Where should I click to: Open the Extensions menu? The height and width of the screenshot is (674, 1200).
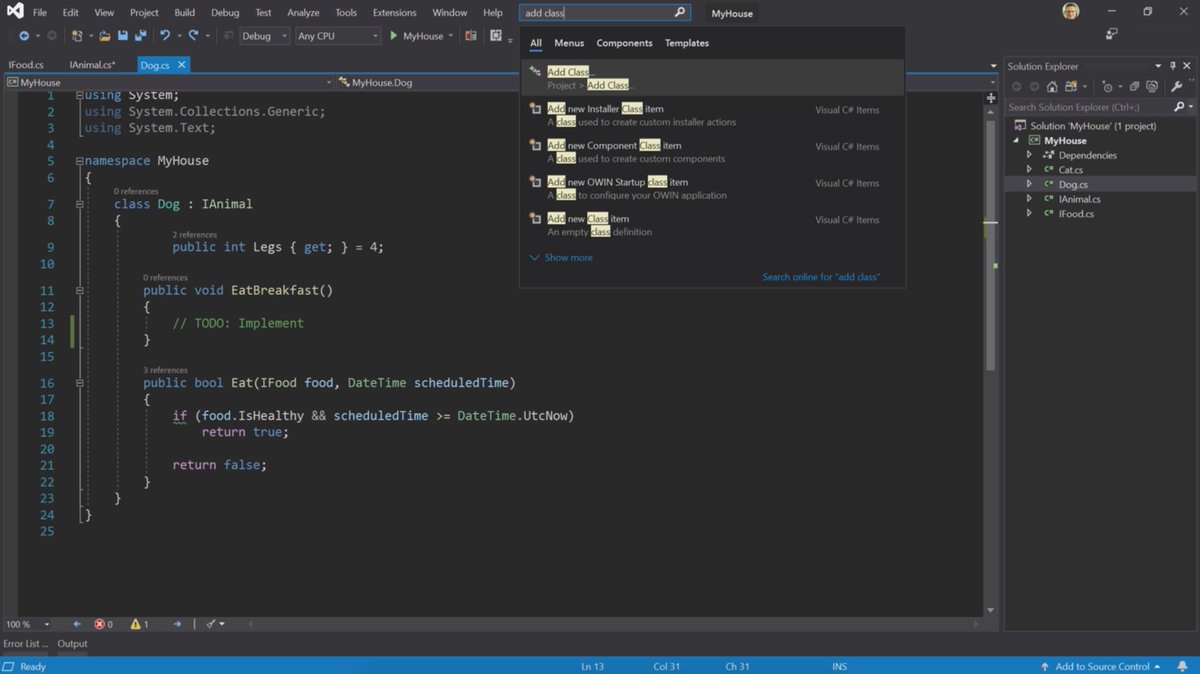(x=394, y=13)
